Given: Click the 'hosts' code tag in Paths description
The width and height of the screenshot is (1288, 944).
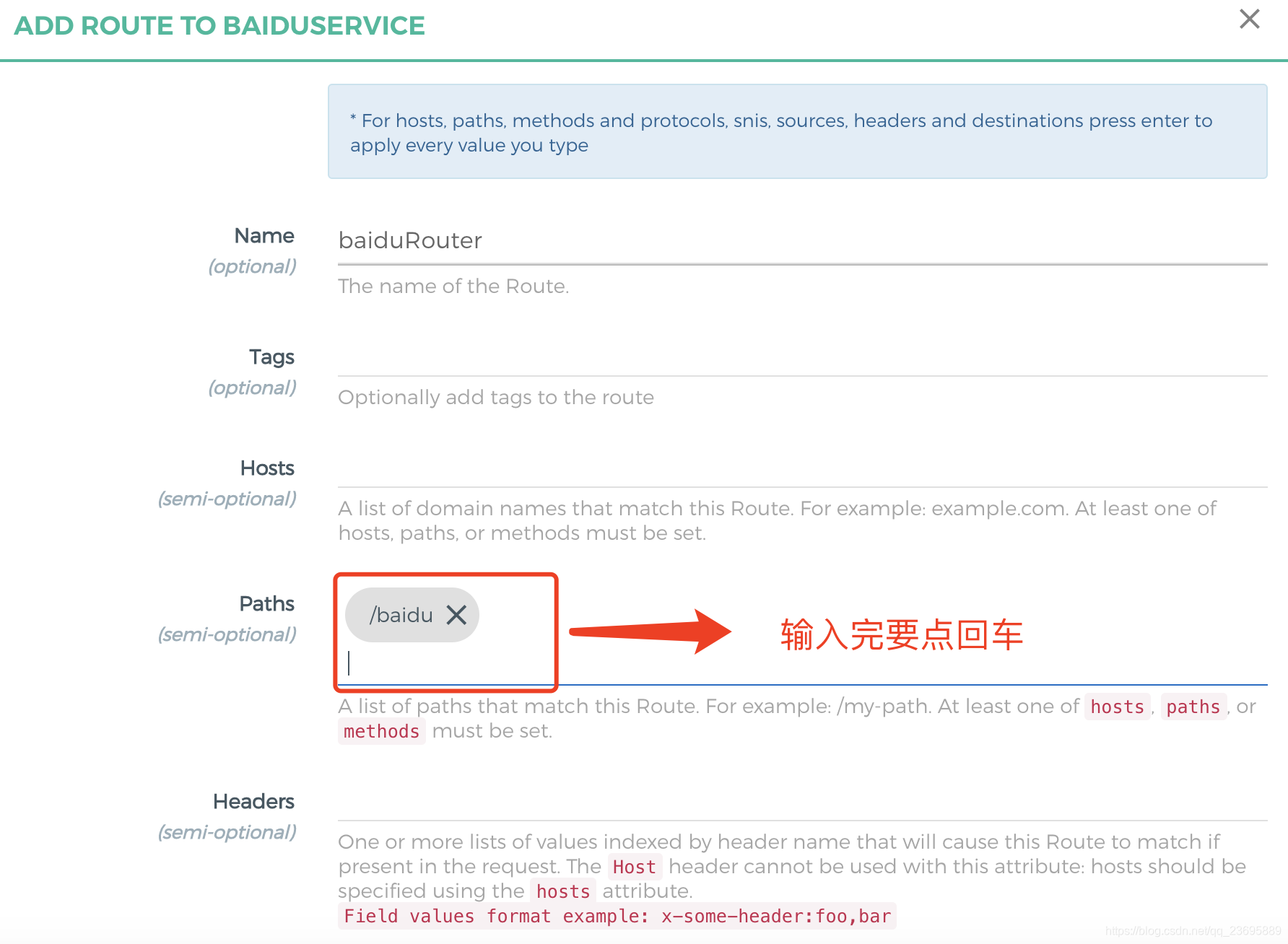Looking at the screenshot, I should [x=1117, y=707].
